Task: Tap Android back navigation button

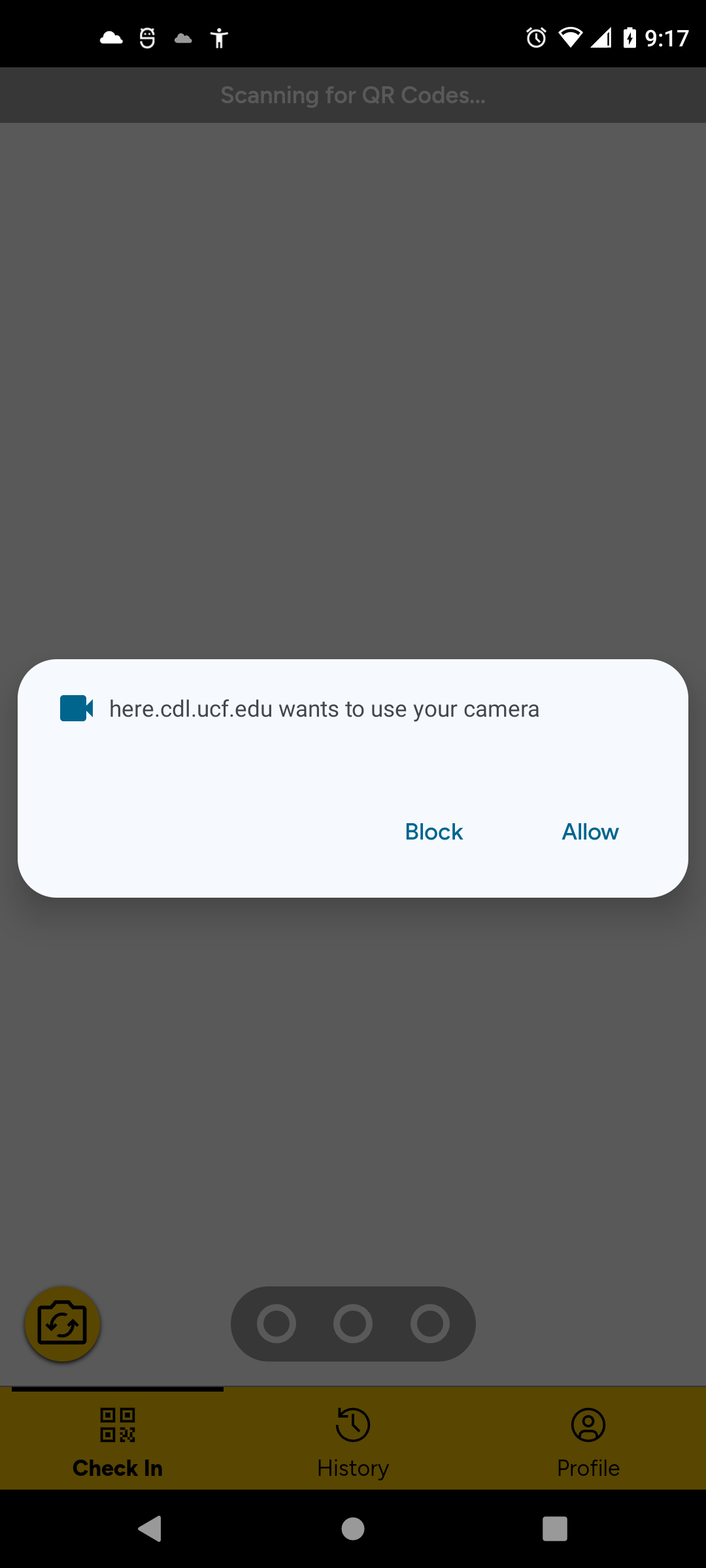Action: (150, 1529)
